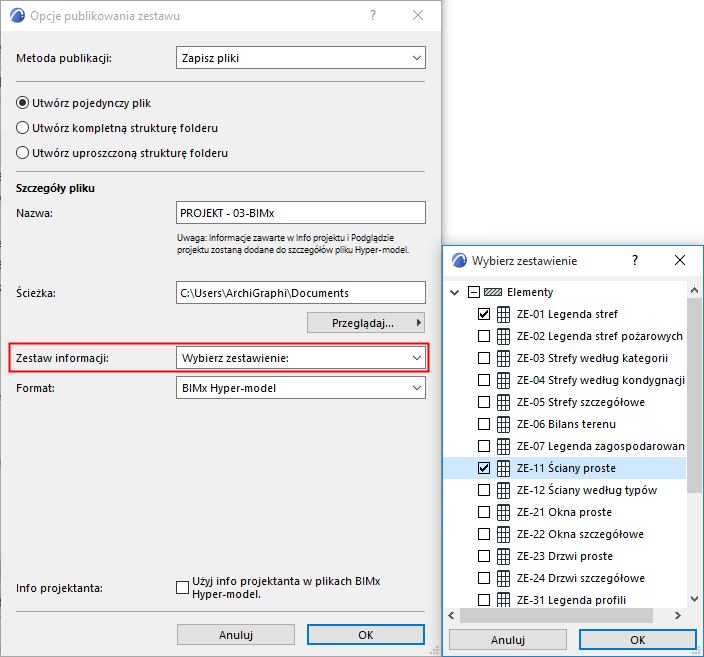Check ZE-12 Ściany według typów checkbox
Viewport: 704px width, 657px height.
click(484, 490)
